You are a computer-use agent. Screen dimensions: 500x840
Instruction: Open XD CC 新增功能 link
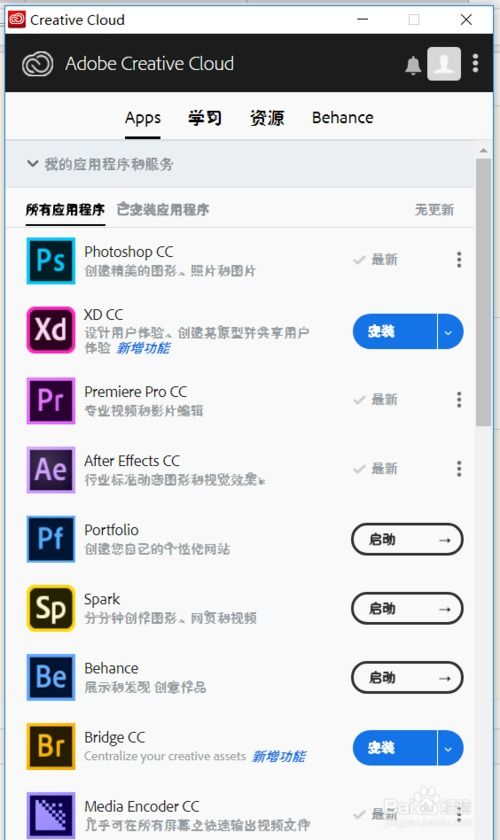(144, 348)
